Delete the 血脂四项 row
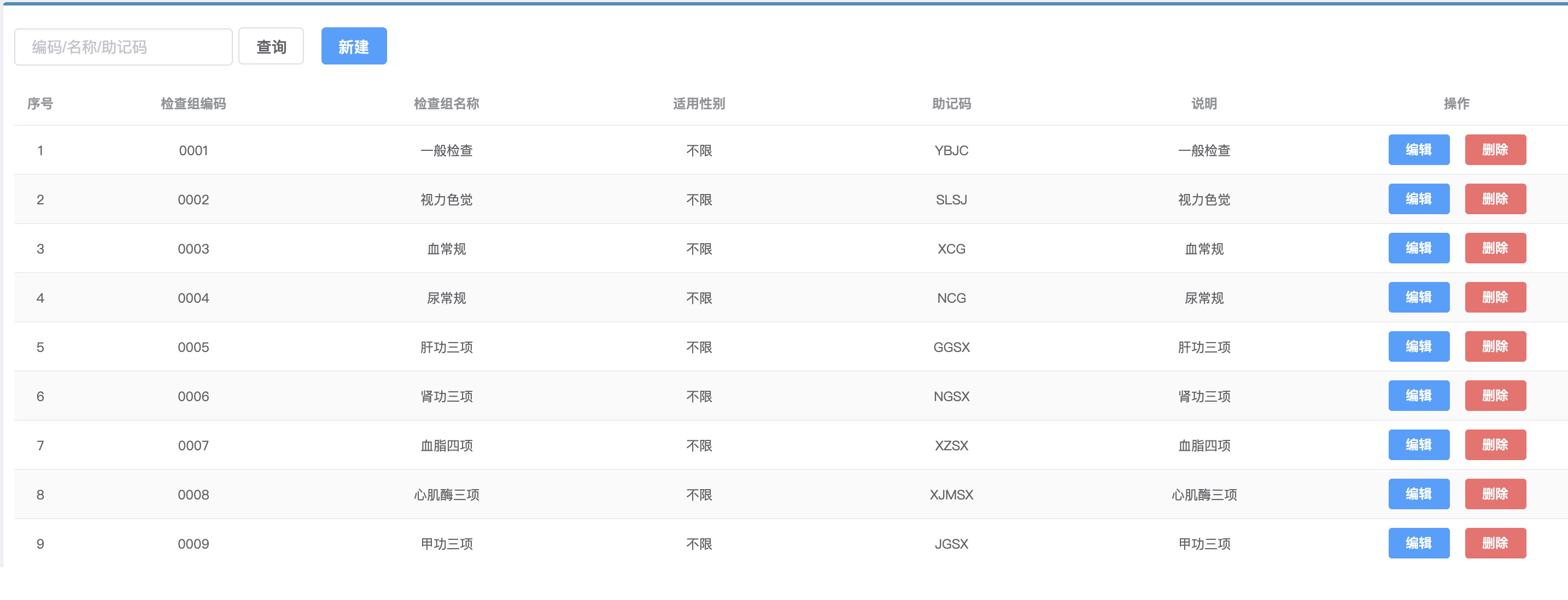This screenshot has height=600, width=1568. (1495, 445)
